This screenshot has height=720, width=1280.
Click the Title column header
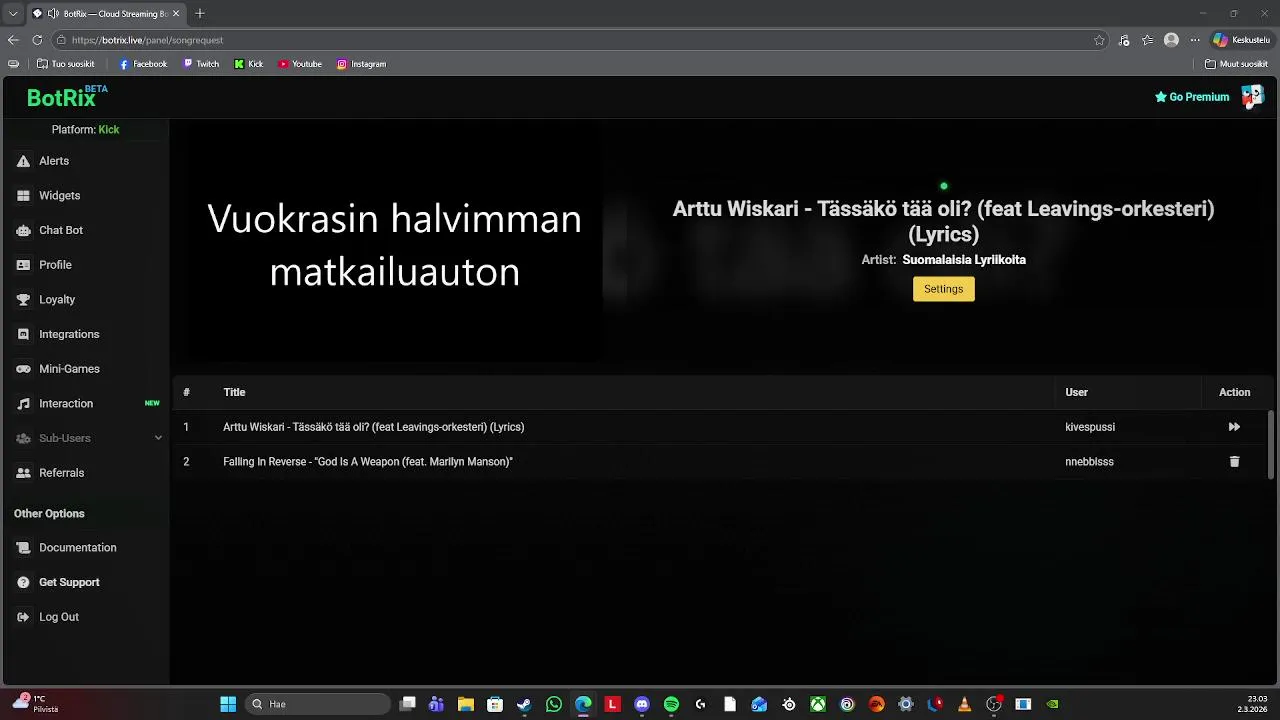(x=234, y=392)
